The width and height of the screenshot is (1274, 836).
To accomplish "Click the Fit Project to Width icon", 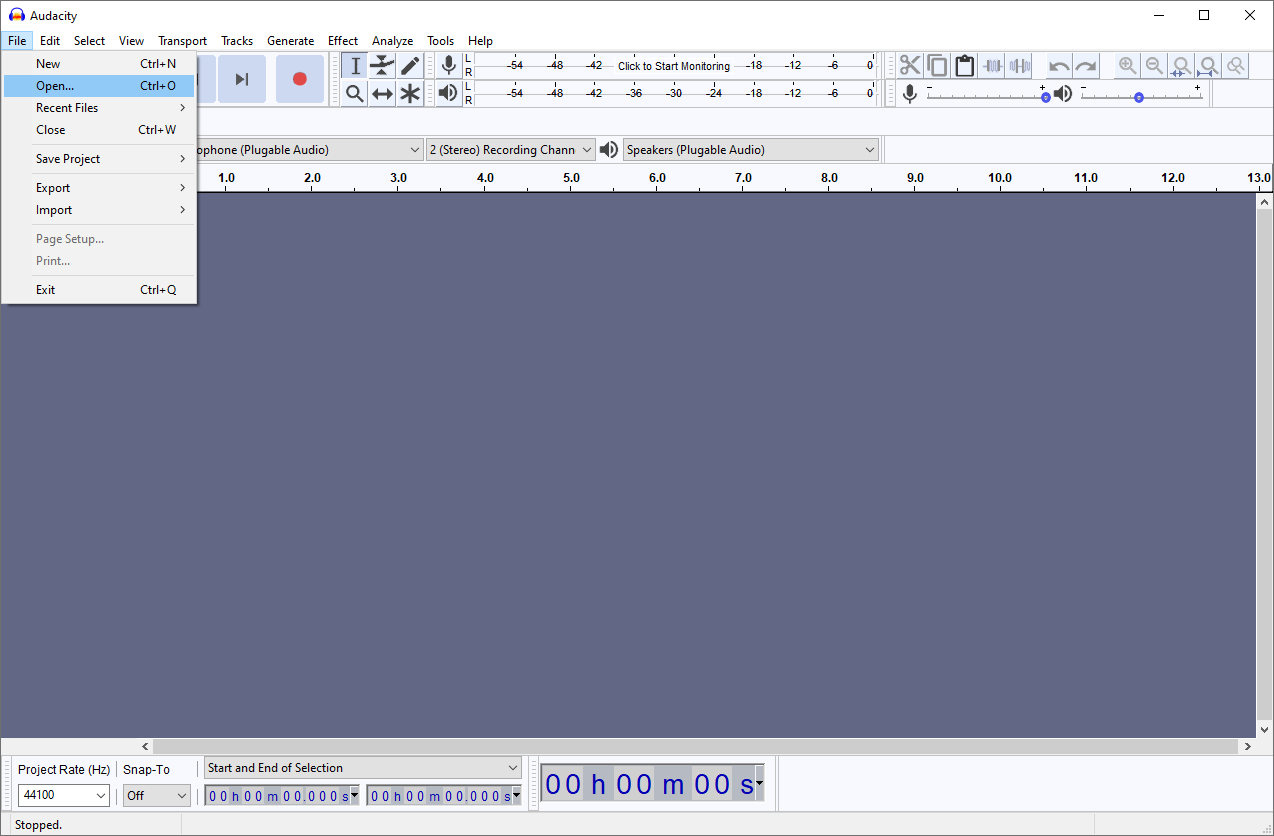I will pyautogui.click(x=1209, y=66).
